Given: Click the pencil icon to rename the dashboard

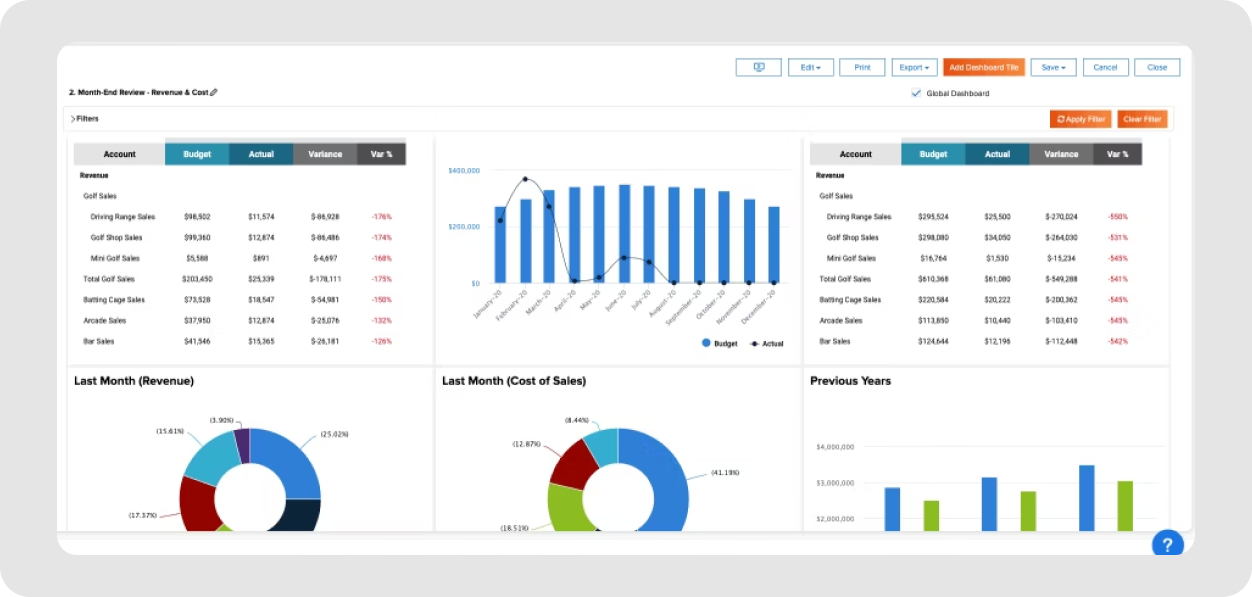Looking at the screenshot, I should pos(213,91).
